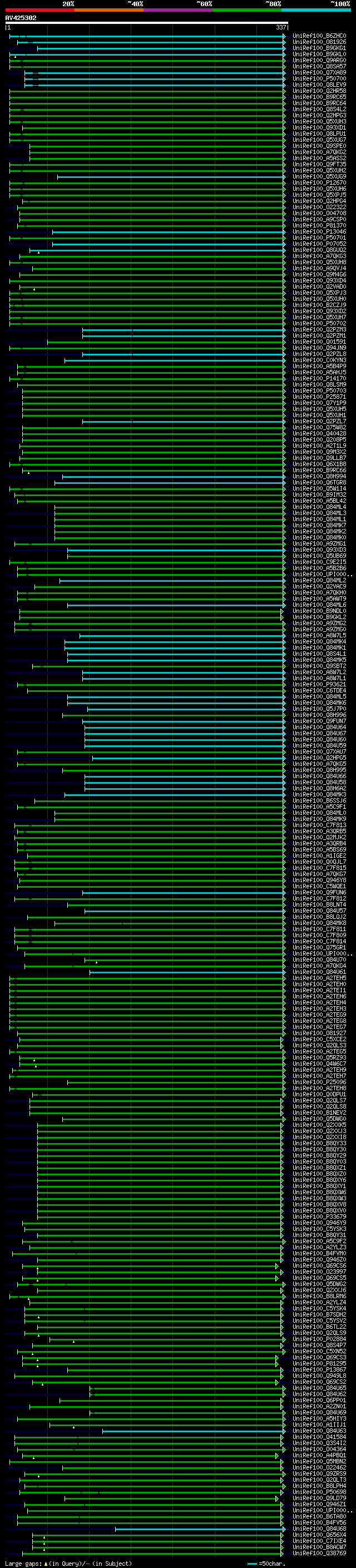Click the purple ~60% identity legend segment

177,10
